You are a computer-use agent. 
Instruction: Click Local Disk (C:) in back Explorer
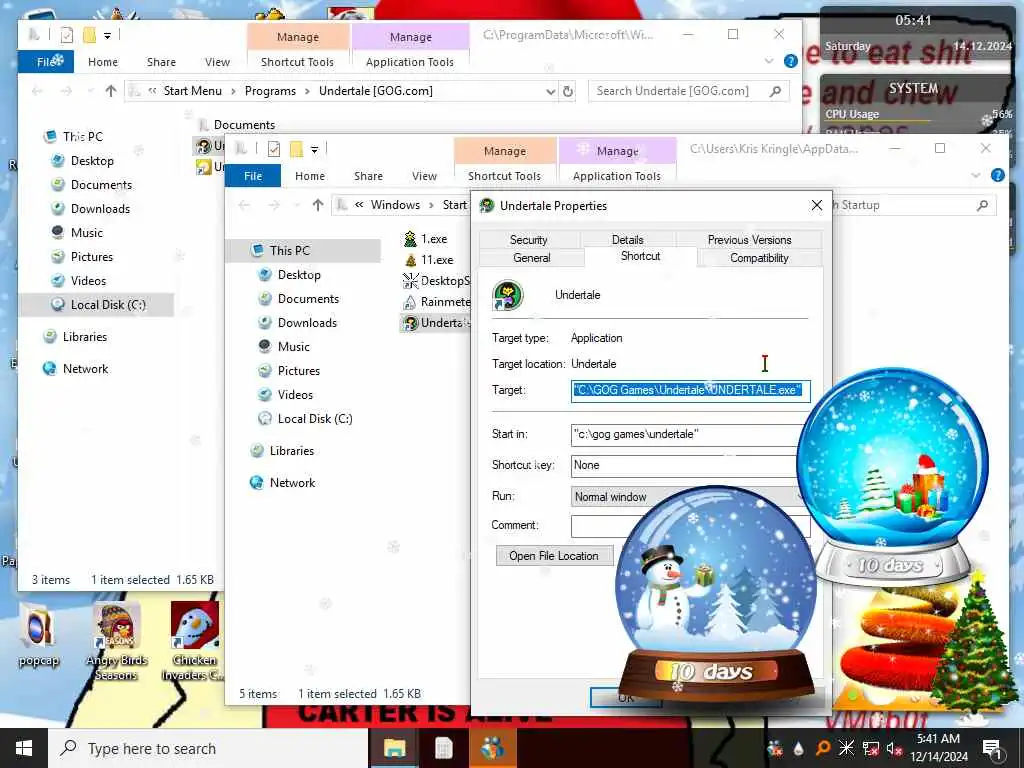click(x=108, y=305)
